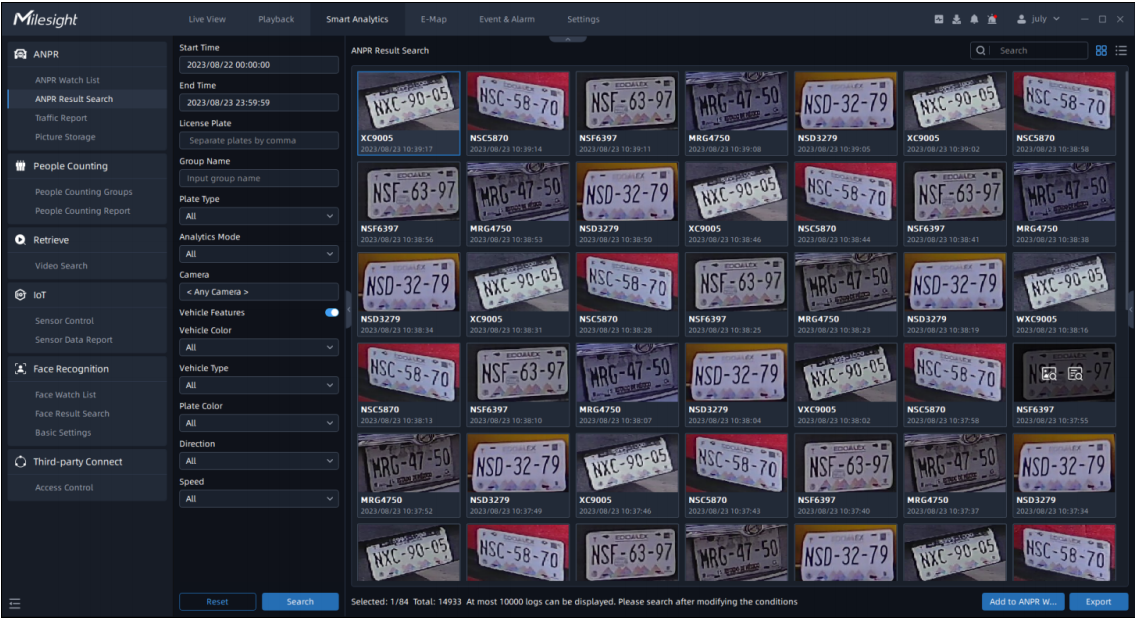The image size is (1135, 619).
Task: Open the alarm siren icon with red dot
Action: pos(992,20)
